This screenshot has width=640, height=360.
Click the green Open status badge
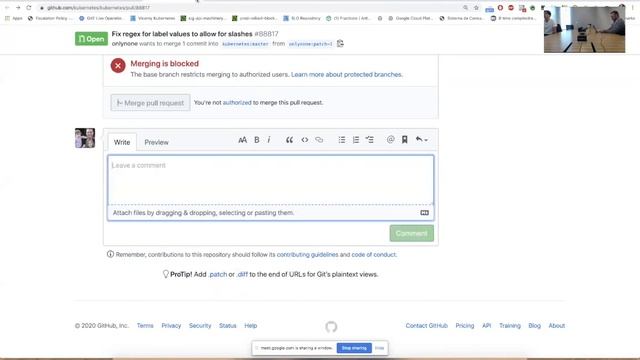(91, 39)
